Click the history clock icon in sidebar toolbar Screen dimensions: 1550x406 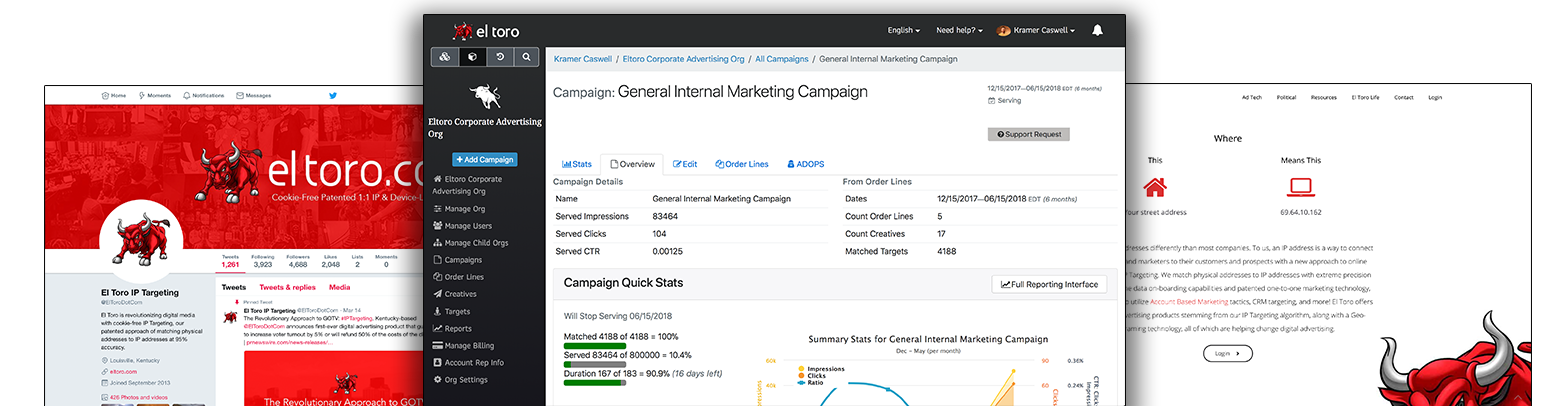point(499,58)
